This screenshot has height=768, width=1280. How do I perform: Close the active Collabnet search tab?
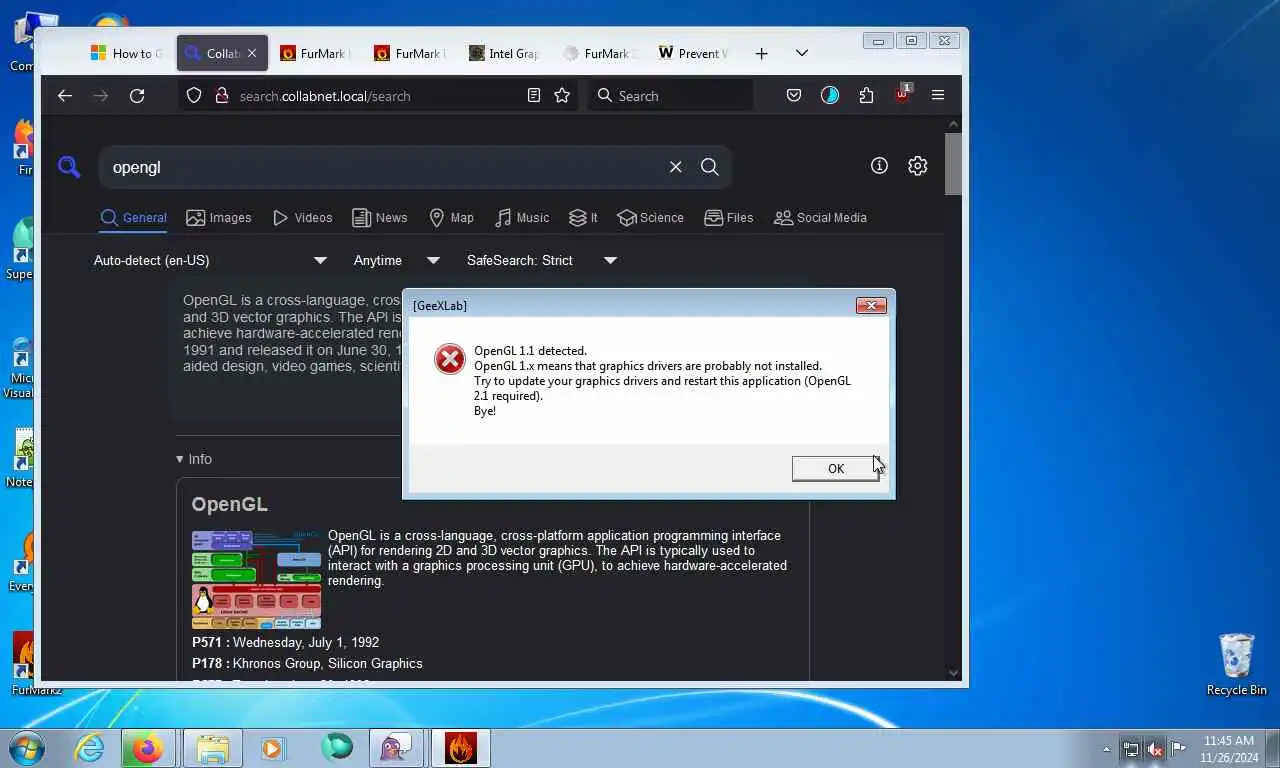(252, 54)
